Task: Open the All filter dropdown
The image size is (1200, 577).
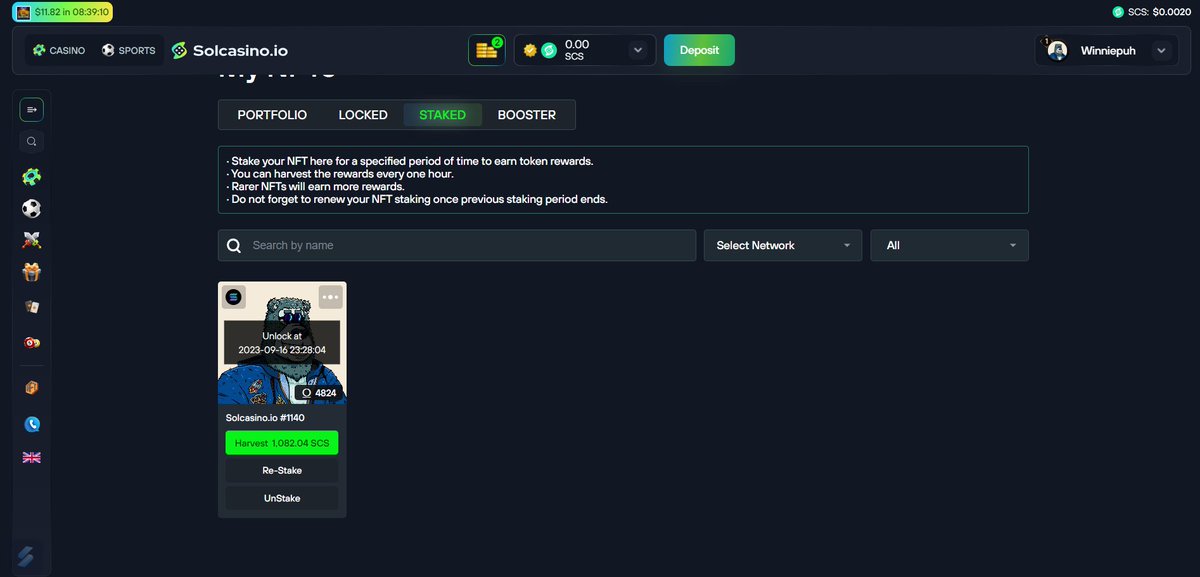Action: [950, 245]
